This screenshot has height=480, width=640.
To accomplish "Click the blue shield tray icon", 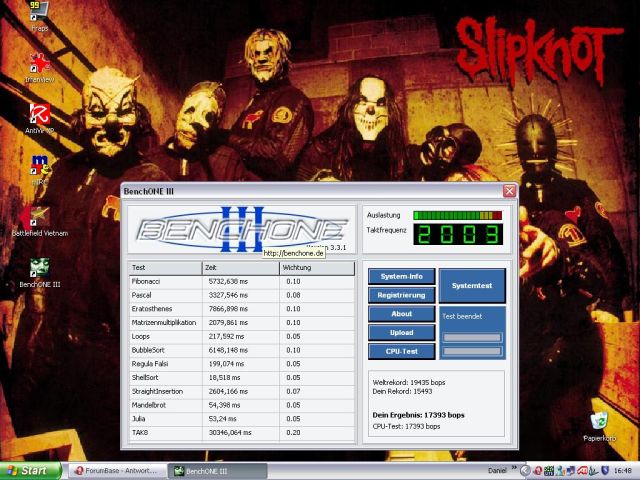I will (605, 471).
